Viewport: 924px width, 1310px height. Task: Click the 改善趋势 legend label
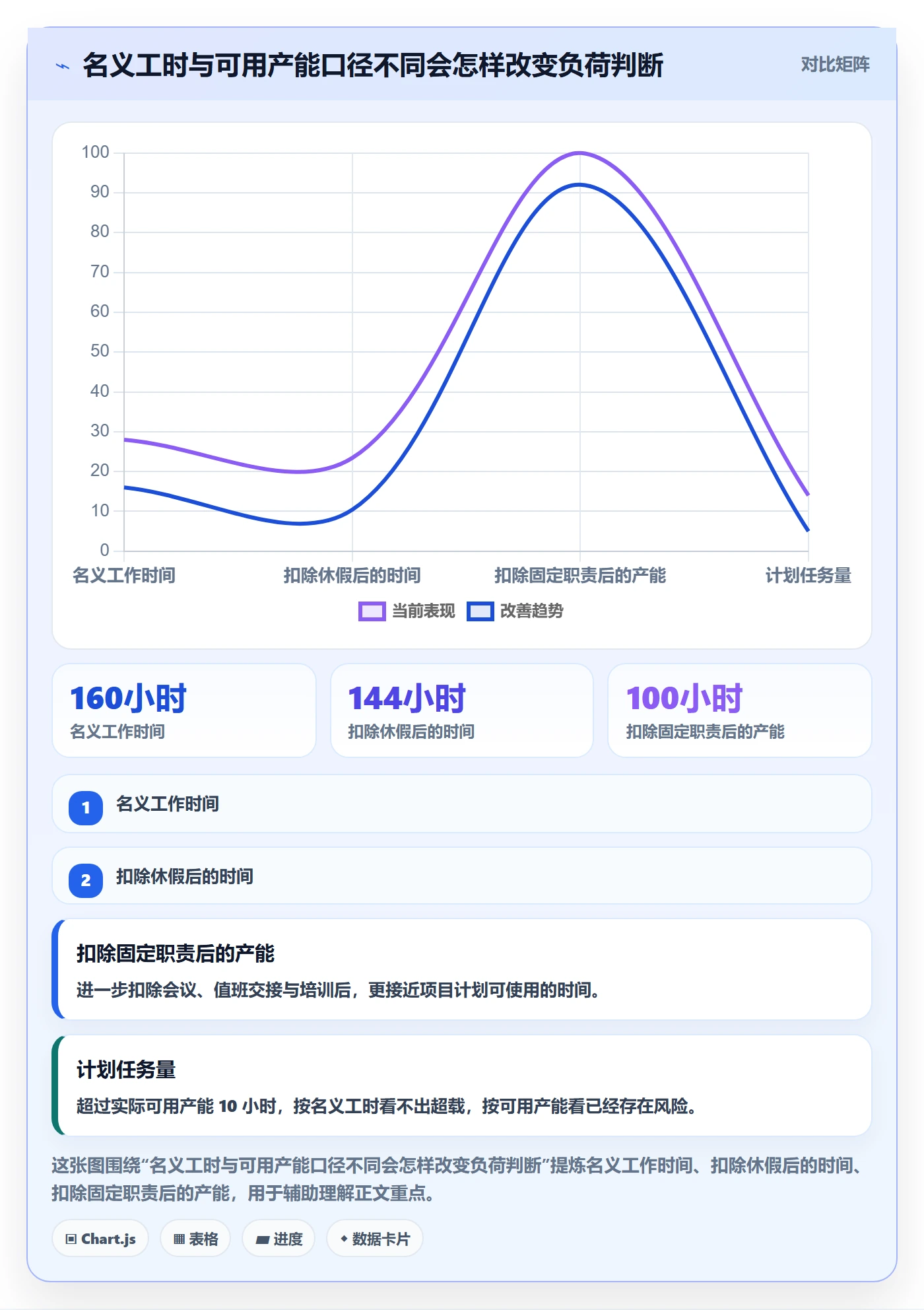point(532,611)
